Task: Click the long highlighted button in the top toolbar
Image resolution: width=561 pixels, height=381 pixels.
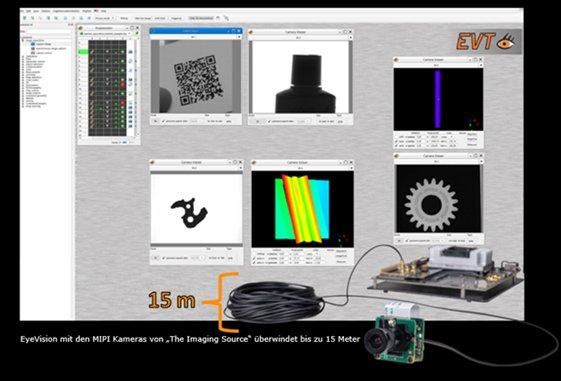Action: [x=201, y=18]
